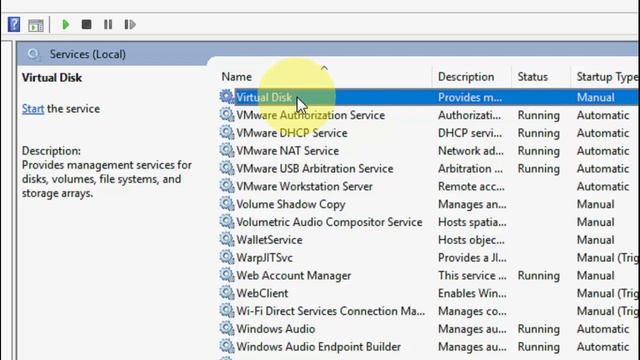Click gear icon for VMware USB Arbitration Service

pyautogui.click(x=227, y=168)
